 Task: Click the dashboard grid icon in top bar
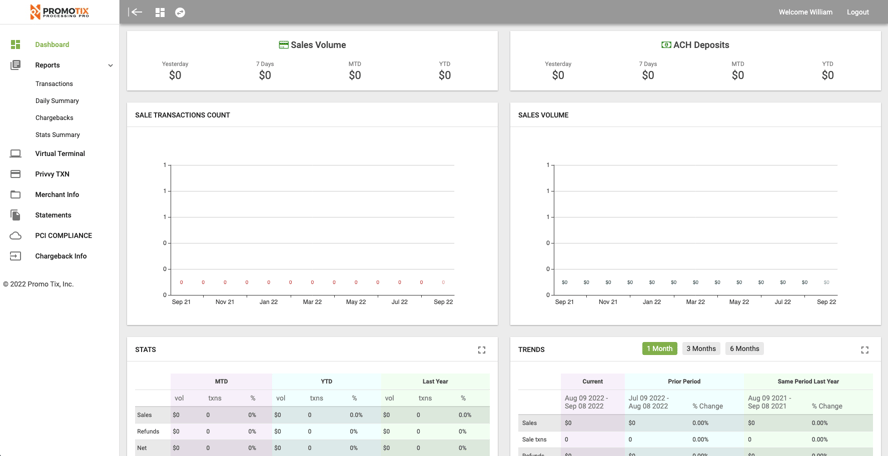[160, 12]
